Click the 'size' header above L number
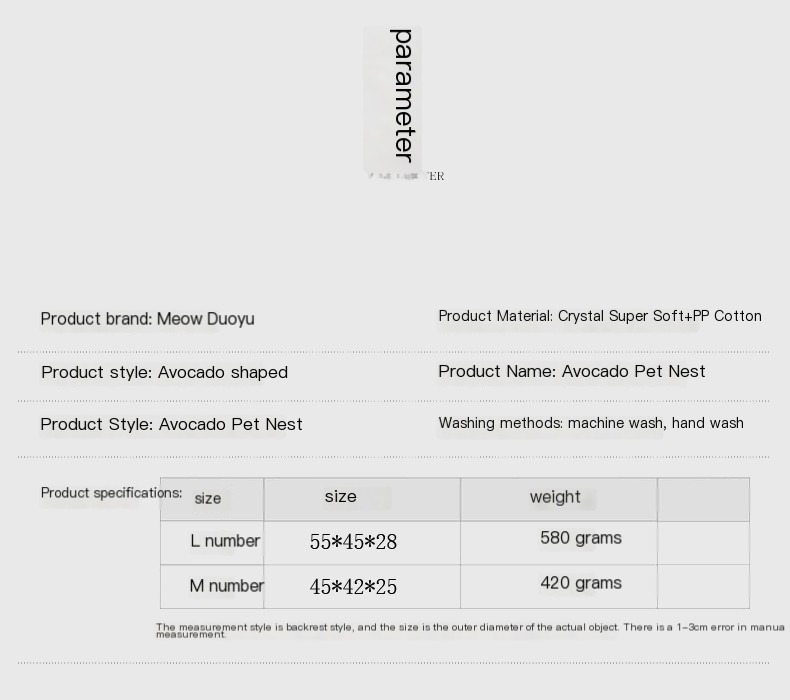Image resolution: width=790 pixels, height=700 pixels. point(208,498)
